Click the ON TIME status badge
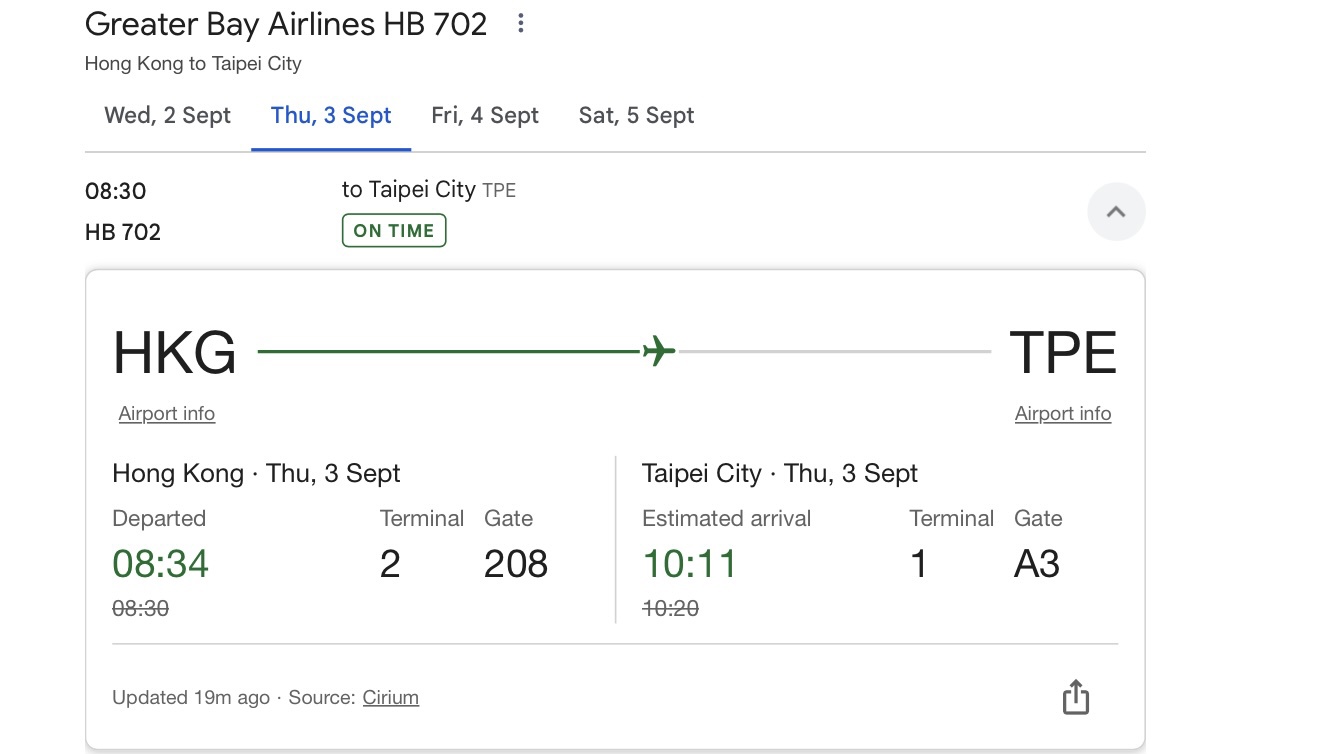 tap(394, 231)
